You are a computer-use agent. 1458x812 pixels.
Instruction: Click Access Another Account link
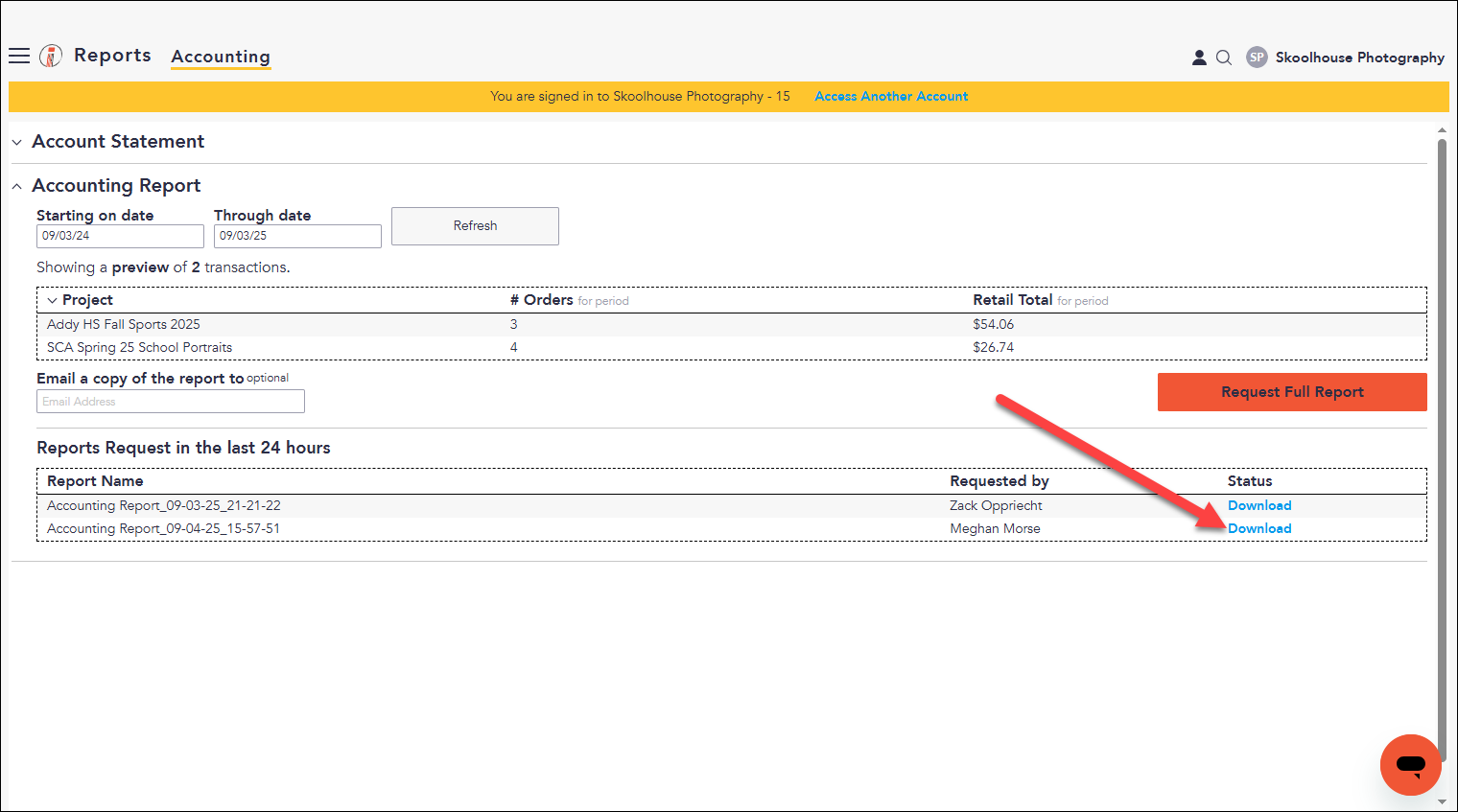pyautogui.click(x=891, y=97)
